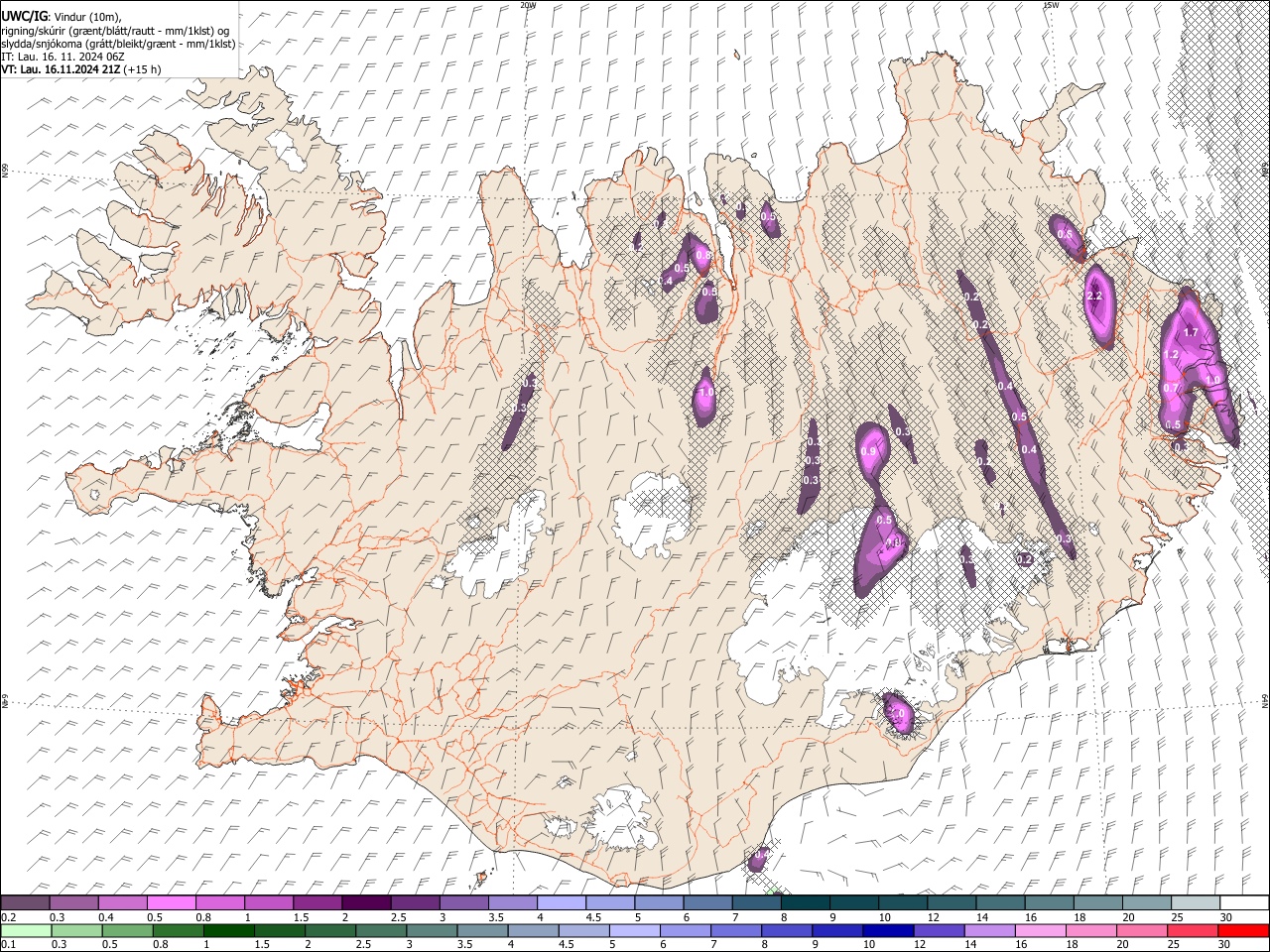Select the darkest green 1–1.5 swatch, lower legend
1270x952 pixels.
(x=229, y=931)
